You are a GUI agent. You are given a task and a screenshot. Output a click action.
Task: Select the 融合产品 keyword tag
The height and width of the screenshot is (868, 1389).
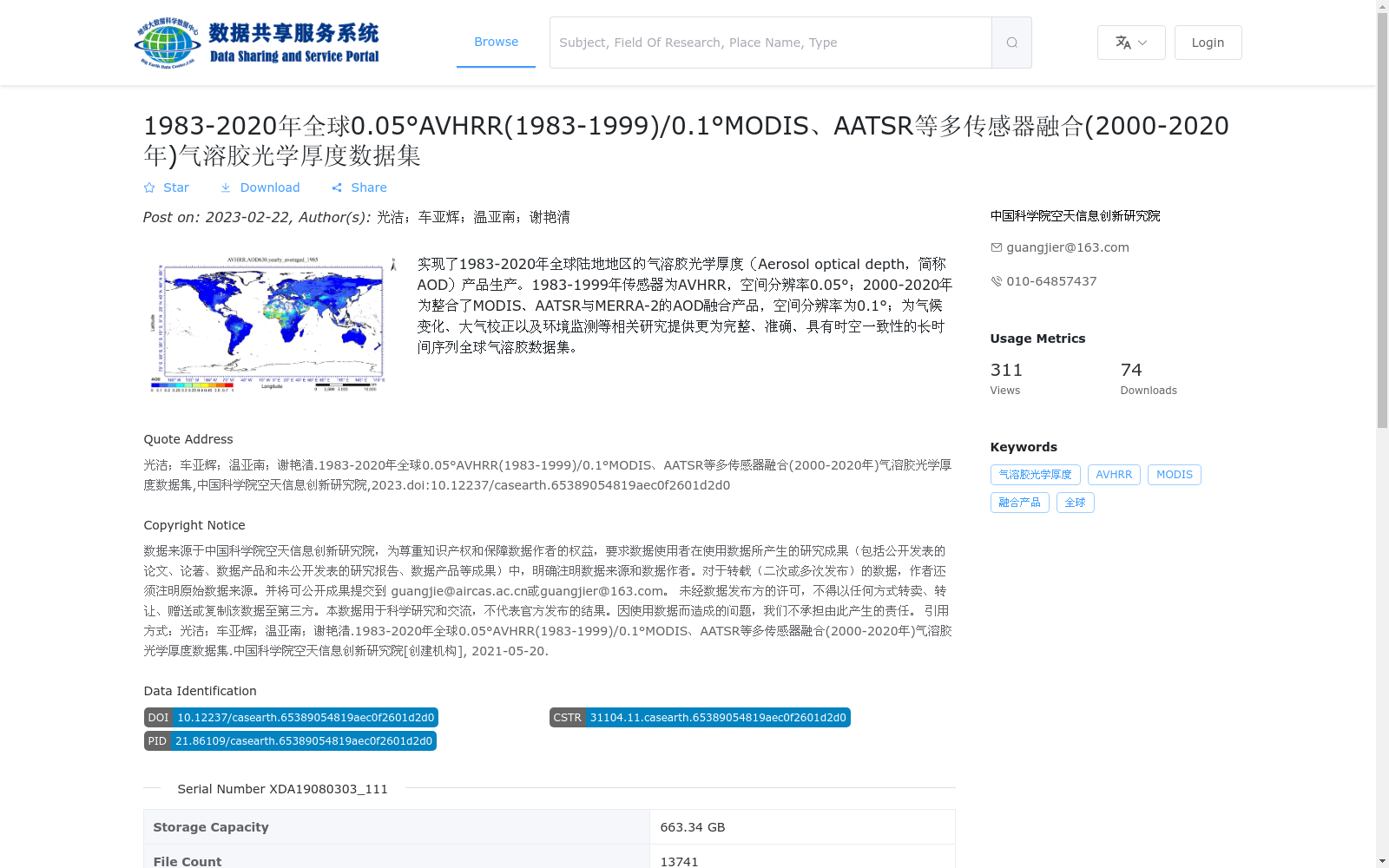coord(1020,503)
